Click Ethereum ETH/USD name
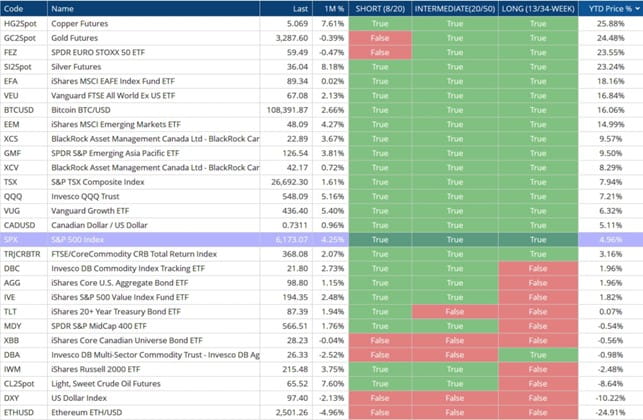Image resolution: width=643 pixels, height=420 pixels. 87,412
